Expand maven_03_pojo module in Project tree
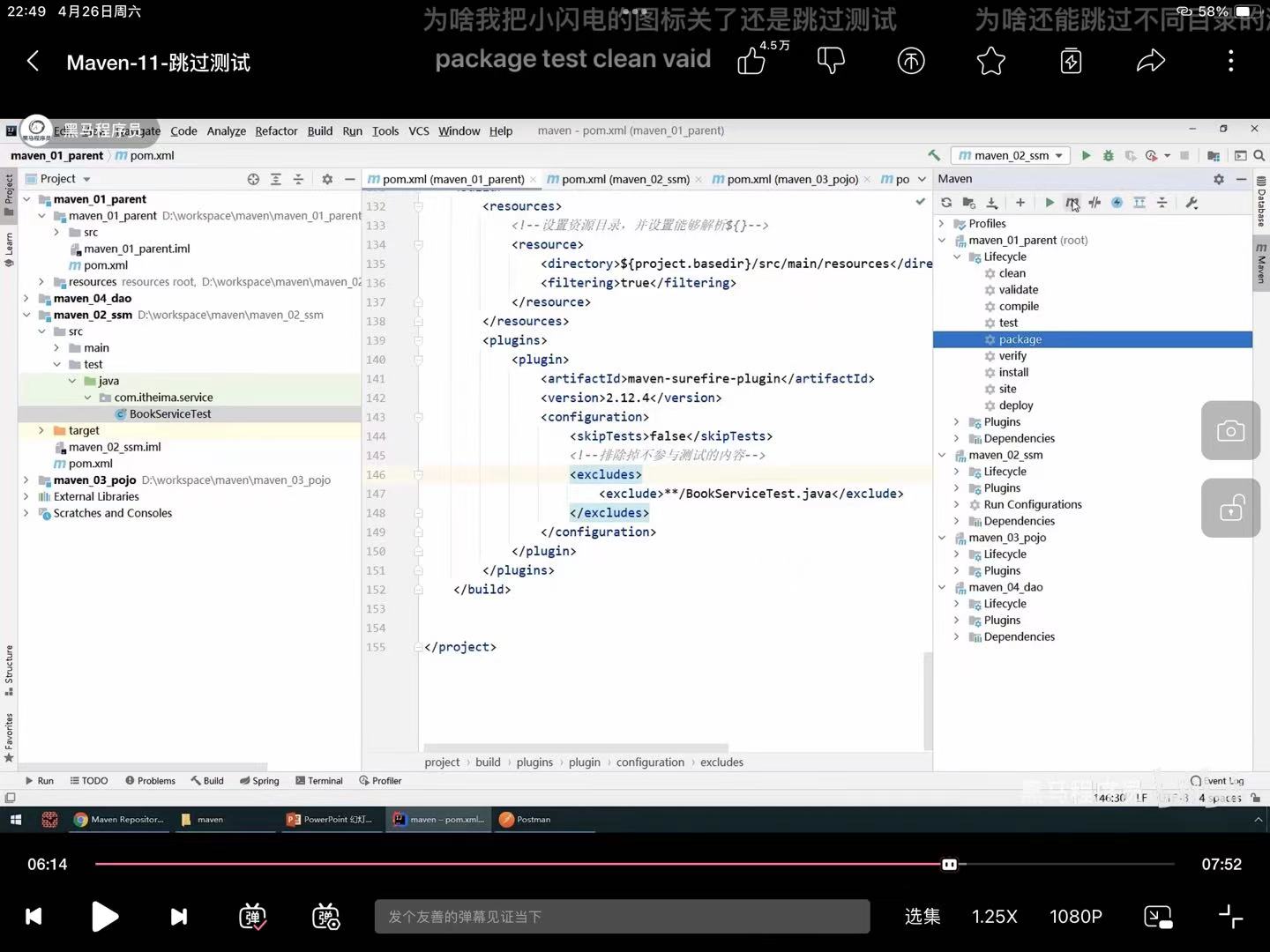The height and width of the screenshot is (952, 1270). pyautogui.click(x=26, y=480)
